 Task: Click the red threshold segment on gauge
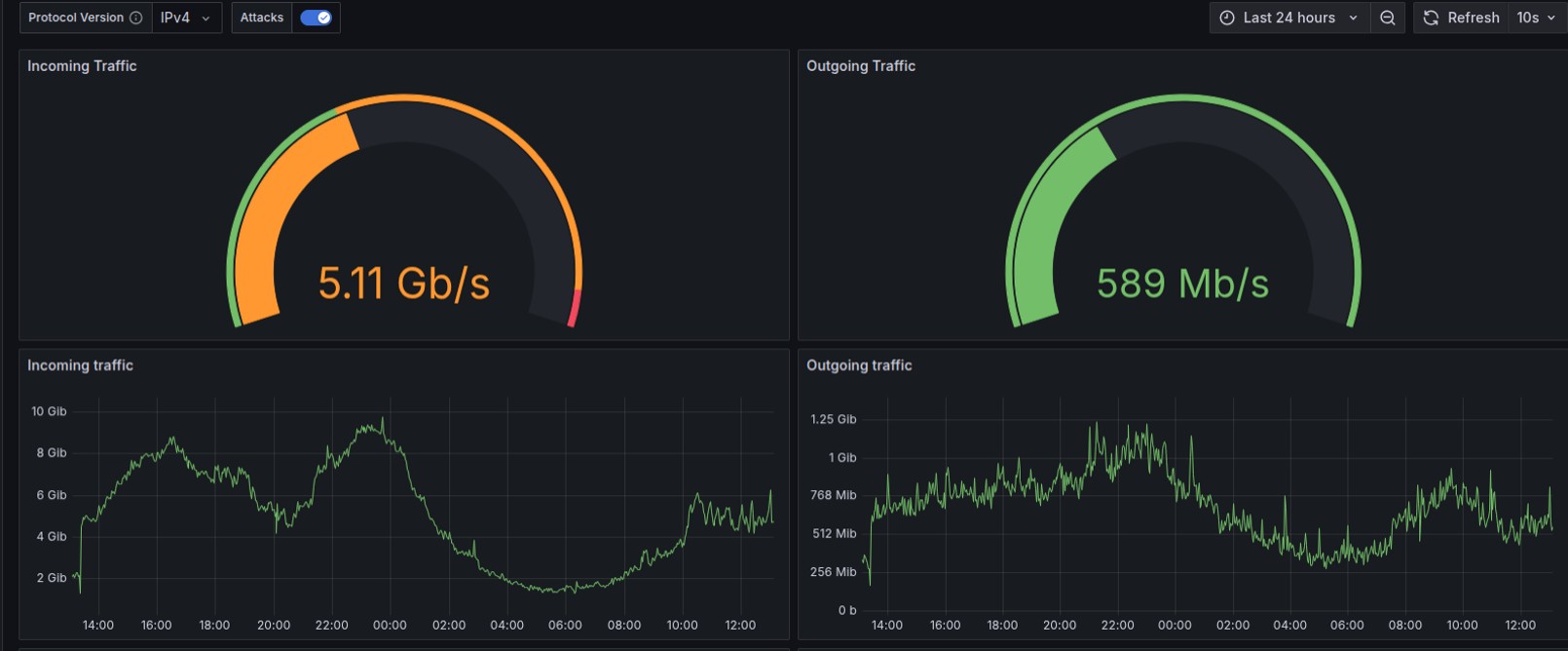(x=575, y=308)
